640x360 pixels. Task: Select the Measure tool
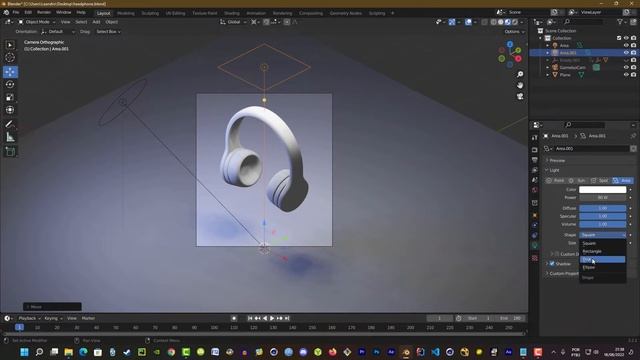[x=10, y=137]
